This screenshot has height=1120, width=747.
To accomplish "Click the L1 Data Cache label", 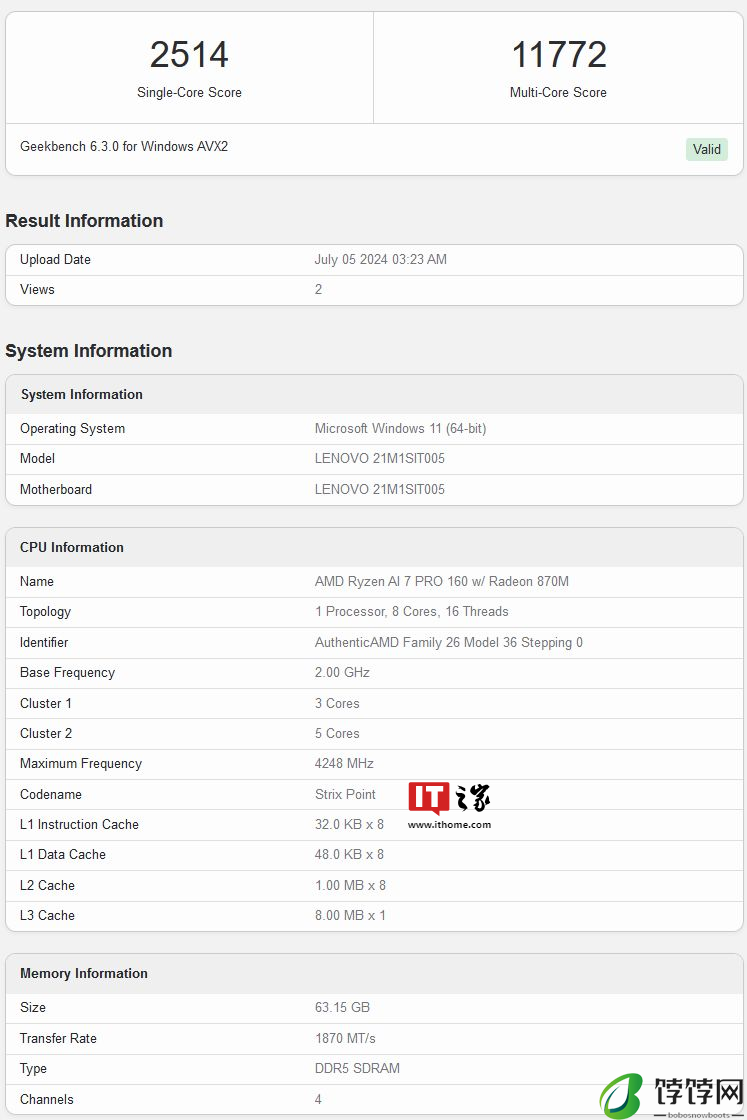I will (x=63, y=854).
